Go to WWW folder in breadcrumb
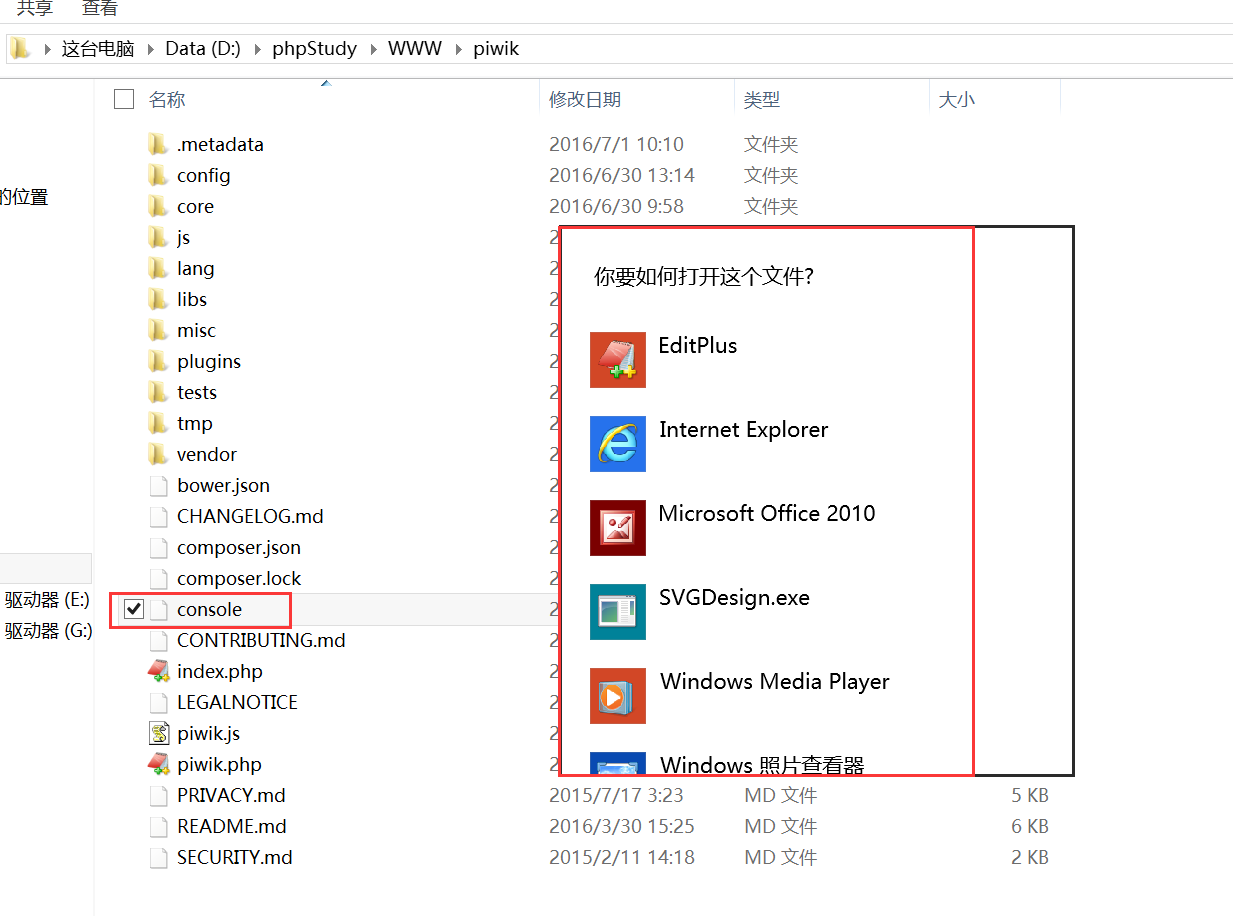Viewport: 1233px width, 916px height. point(415,49)
